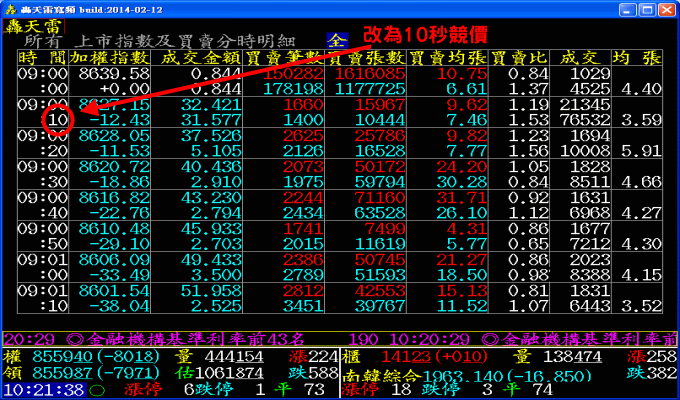Click the 金融機構基準利率前43名 ticker headline
The height and width of the screenshot is (400, 680).
click(196, 339)
